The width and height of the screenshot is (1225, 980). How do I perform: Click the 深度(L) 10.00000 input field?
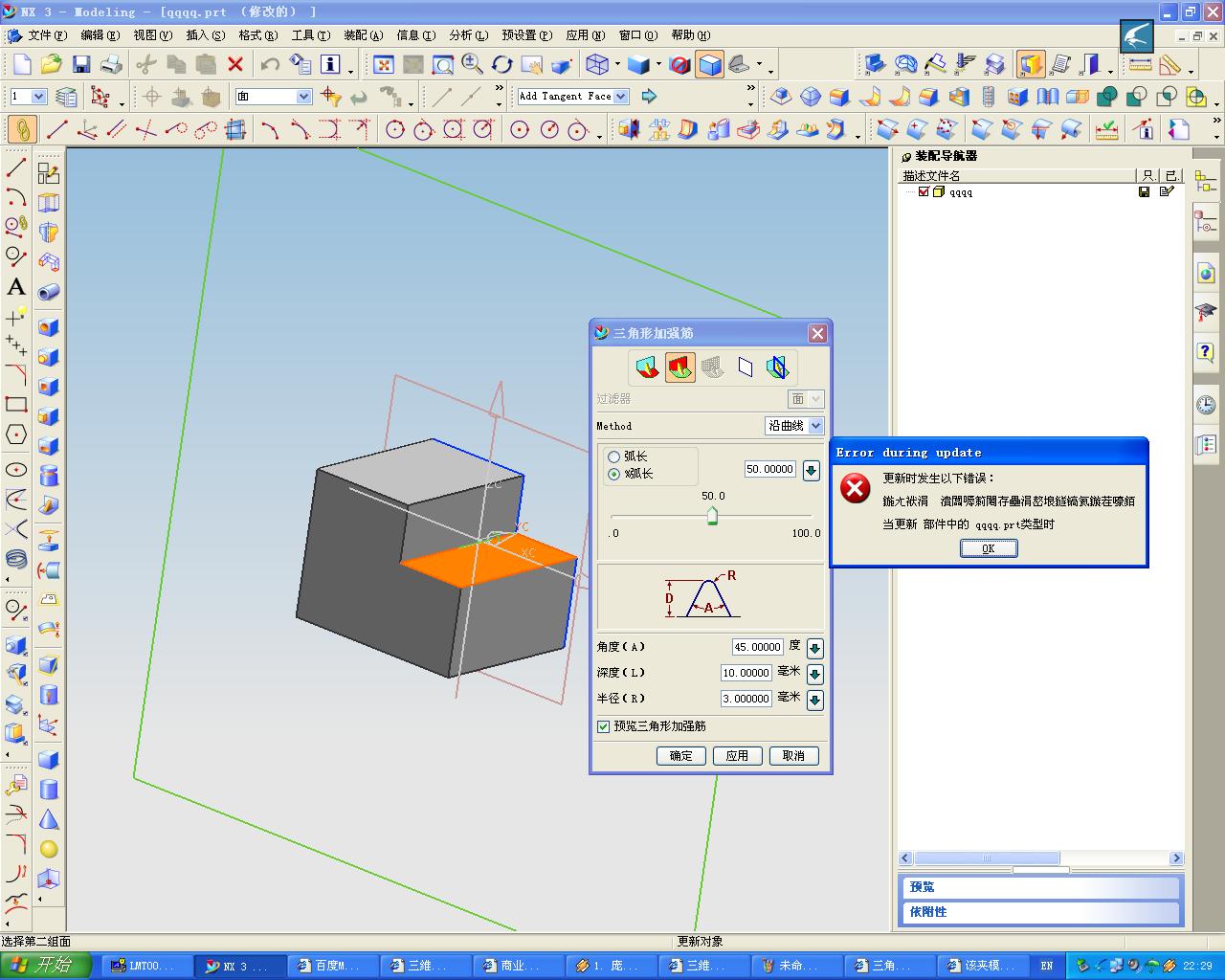point(746,673)
